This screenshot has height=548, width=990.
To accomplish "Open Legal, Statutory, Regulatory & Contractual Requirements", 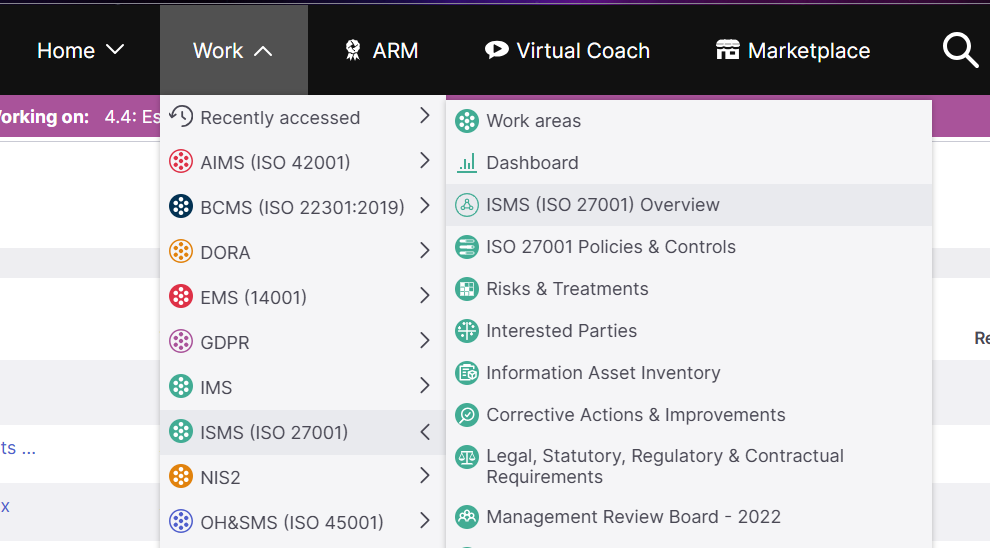I will pyautogui.click(x=689, y=466).
